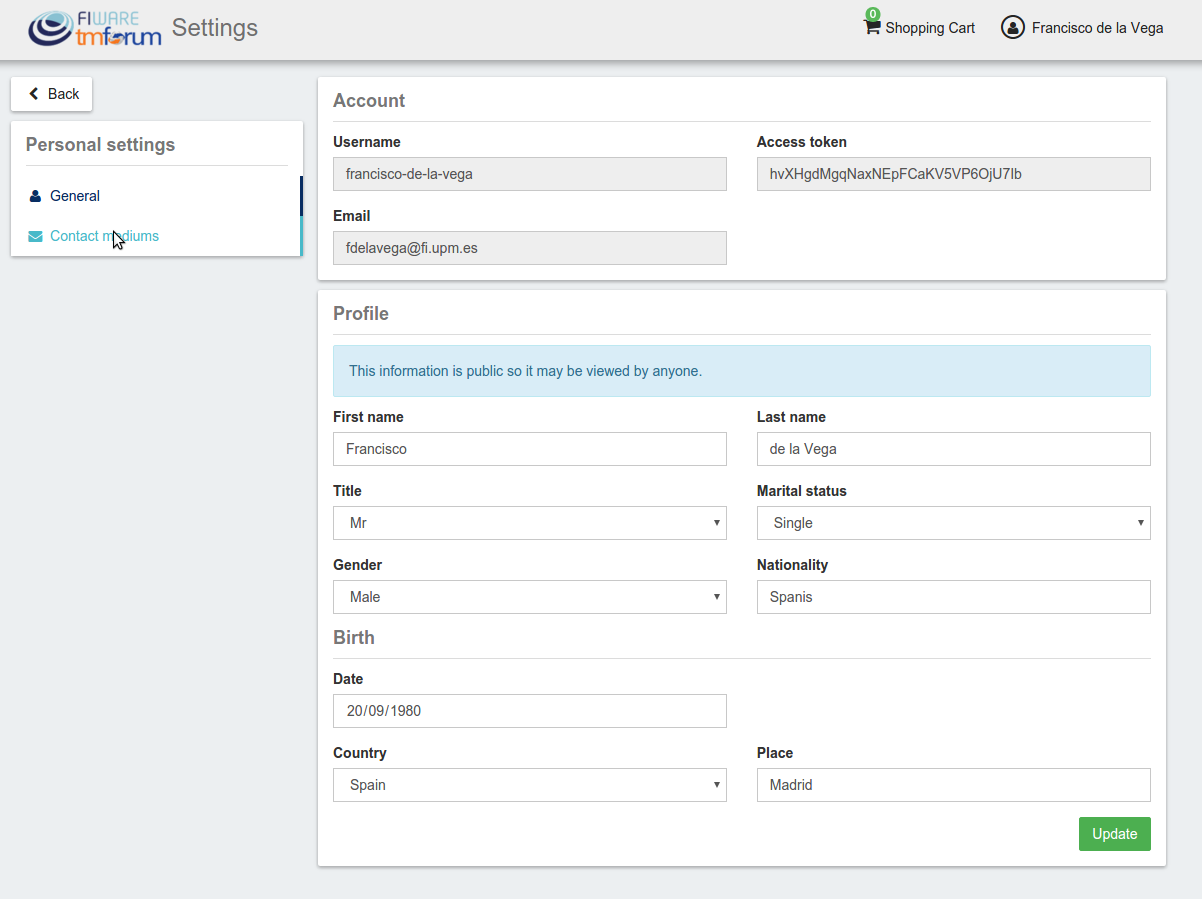Click the Place label
This screenshot has width=1202, height=899.
click(x=775, y=753)
